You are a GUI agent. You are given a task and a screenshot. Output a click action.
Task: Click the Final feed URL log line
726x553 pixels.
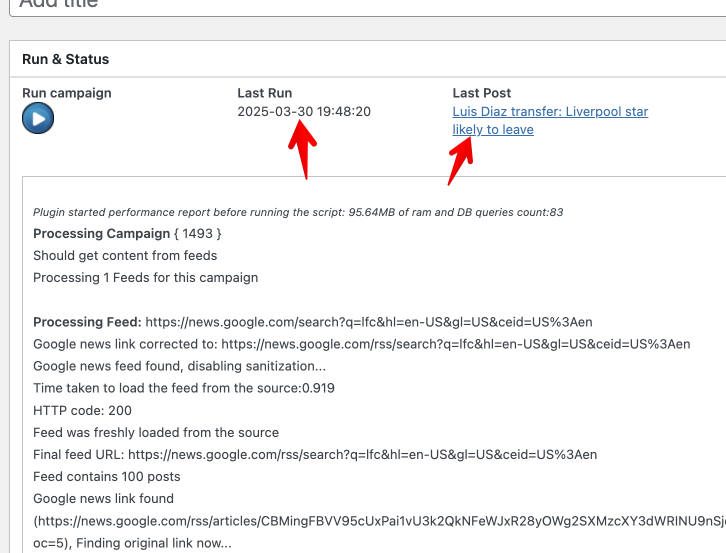[314, 454]
